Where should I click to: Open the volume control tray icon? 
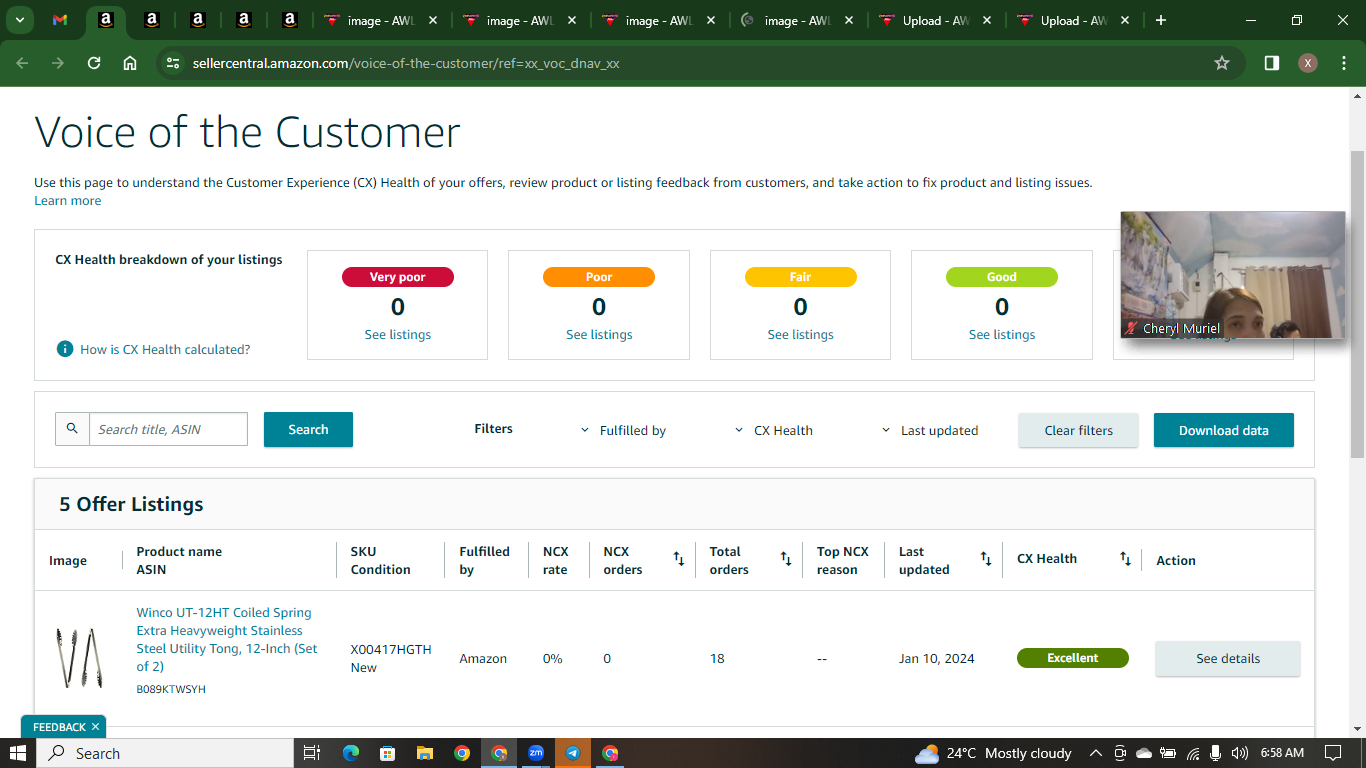pos(1240,753)
